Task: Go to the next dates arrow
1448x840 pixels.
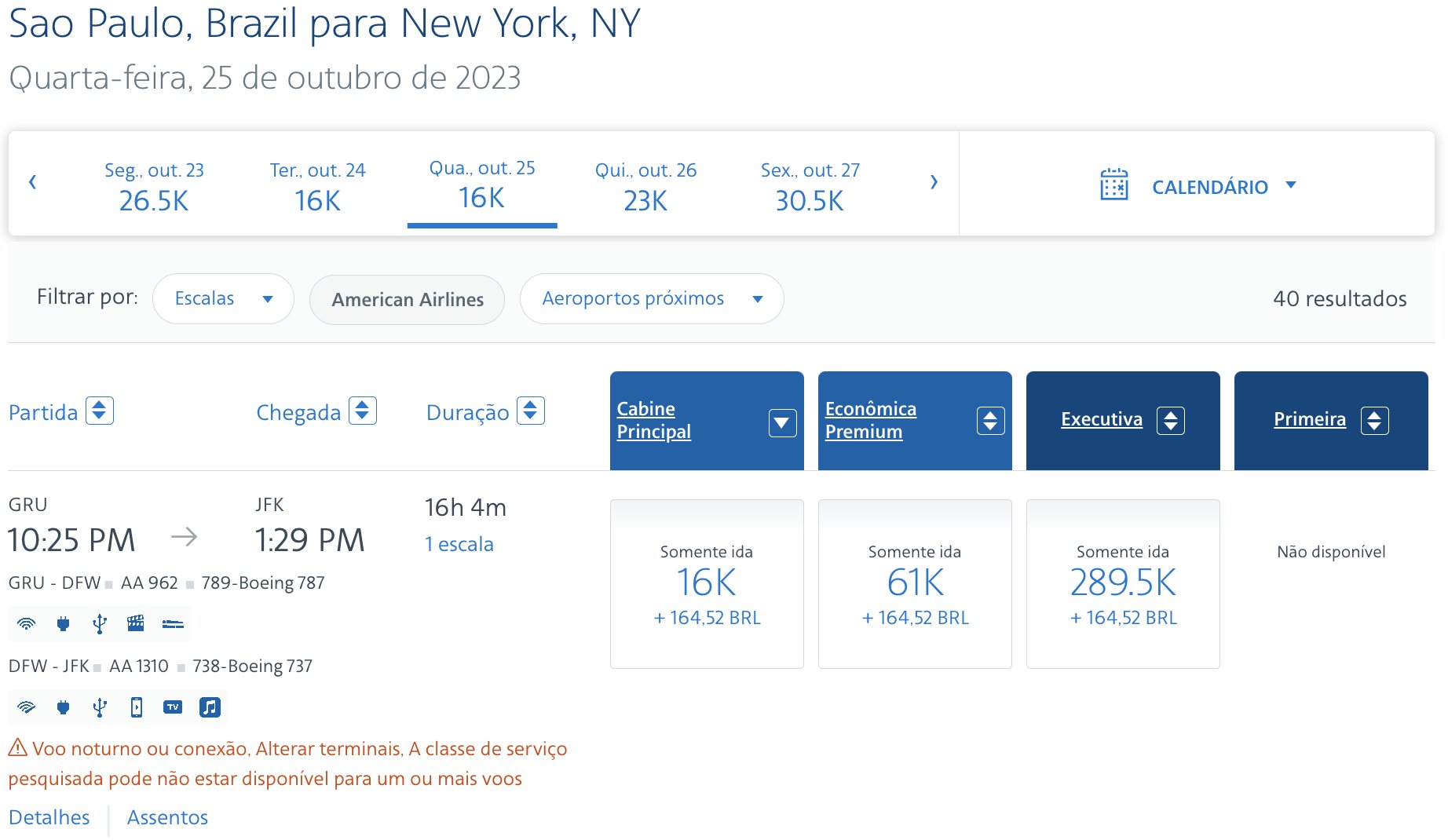Action: pos(934,182)
